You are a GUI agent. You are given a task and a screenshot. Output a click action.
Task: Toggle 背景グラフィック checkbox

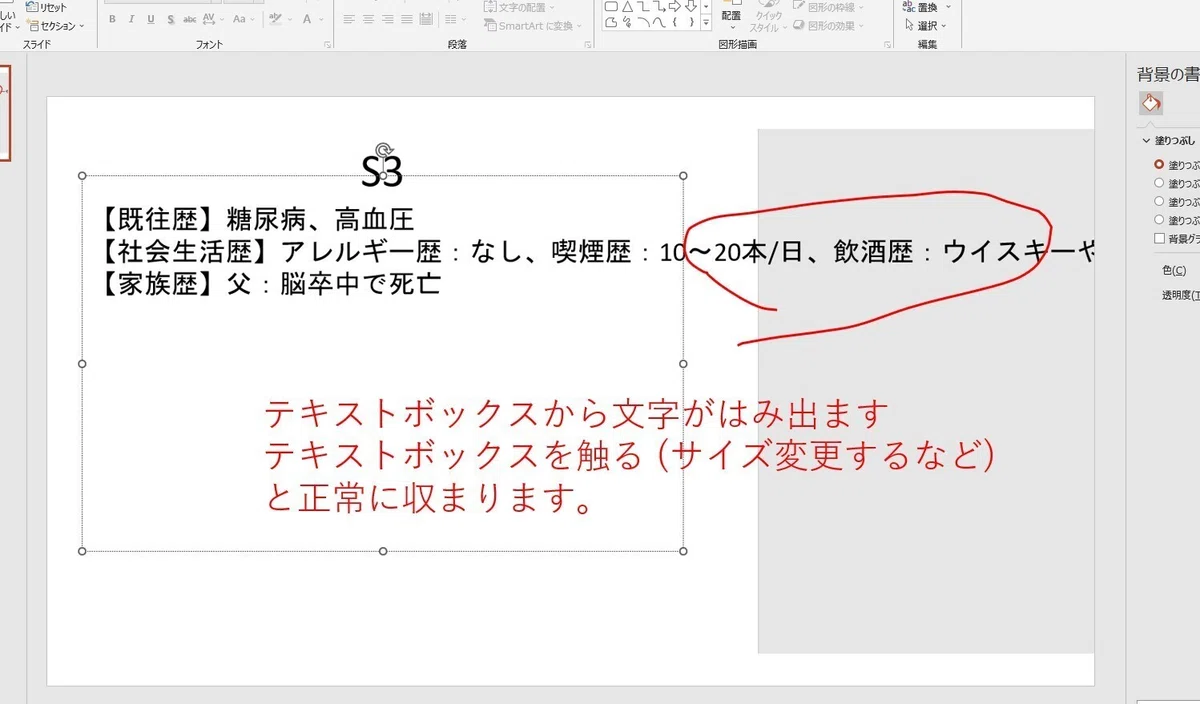tap(1159, 239)
